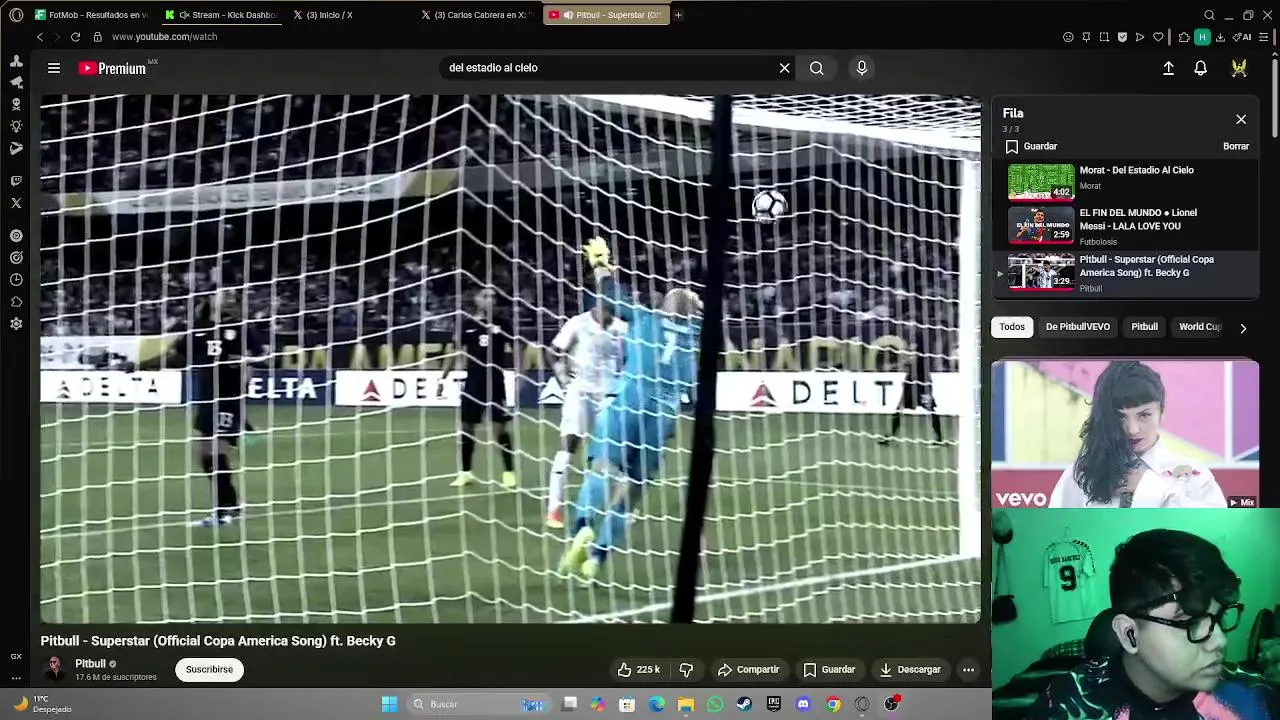Reload the current page
This screenshot has width=1280, height=720.
tap(75, 37)
